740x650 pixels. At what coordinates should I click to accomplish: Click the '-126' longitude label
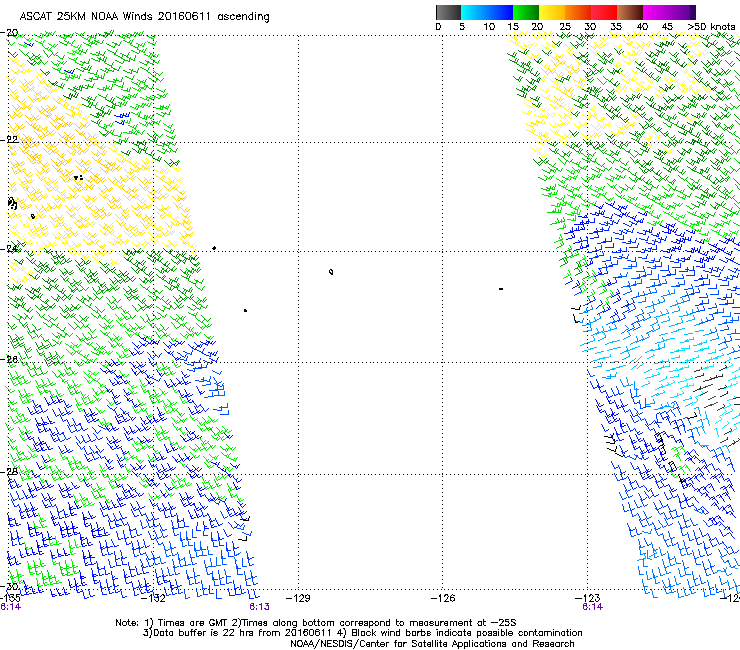tap(443, 599)
